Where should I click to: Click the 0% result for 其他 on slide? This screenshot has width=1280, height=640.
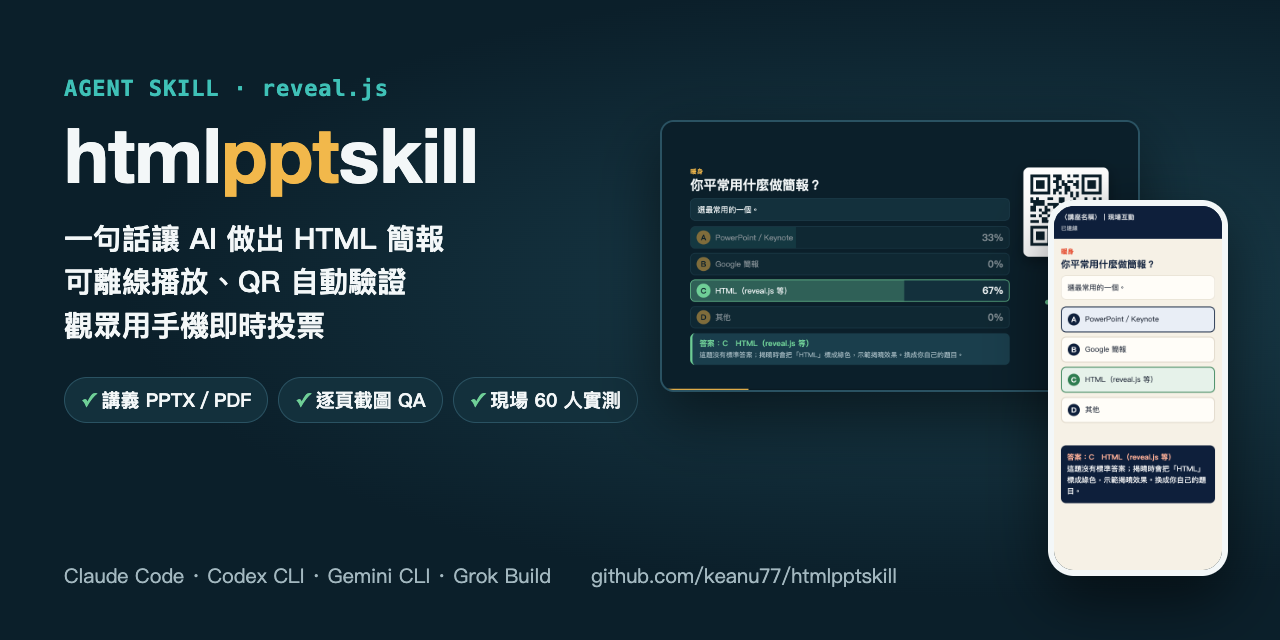[995, 317]
